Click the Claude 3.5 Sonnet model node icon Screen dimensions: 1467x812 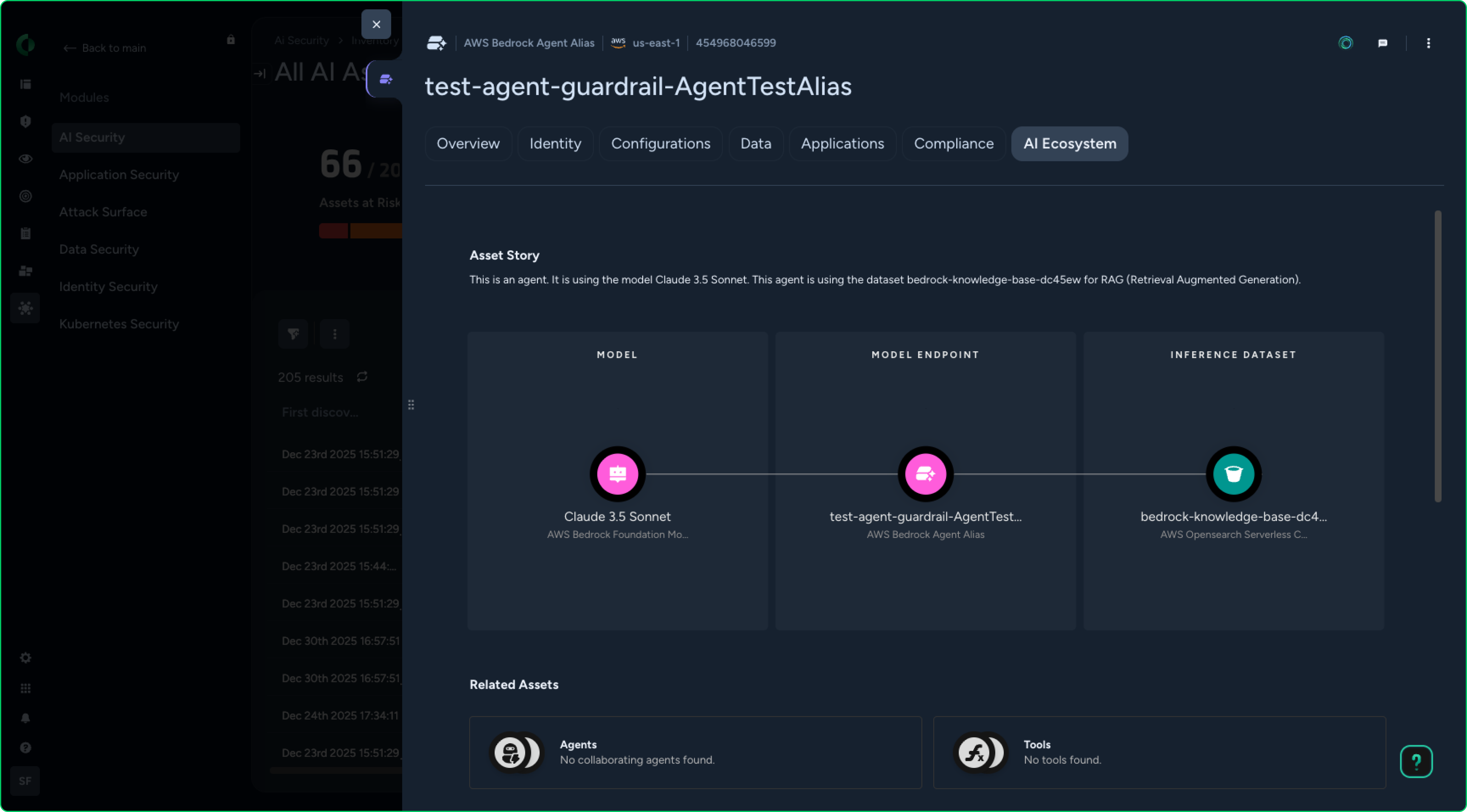pos(617,473)
